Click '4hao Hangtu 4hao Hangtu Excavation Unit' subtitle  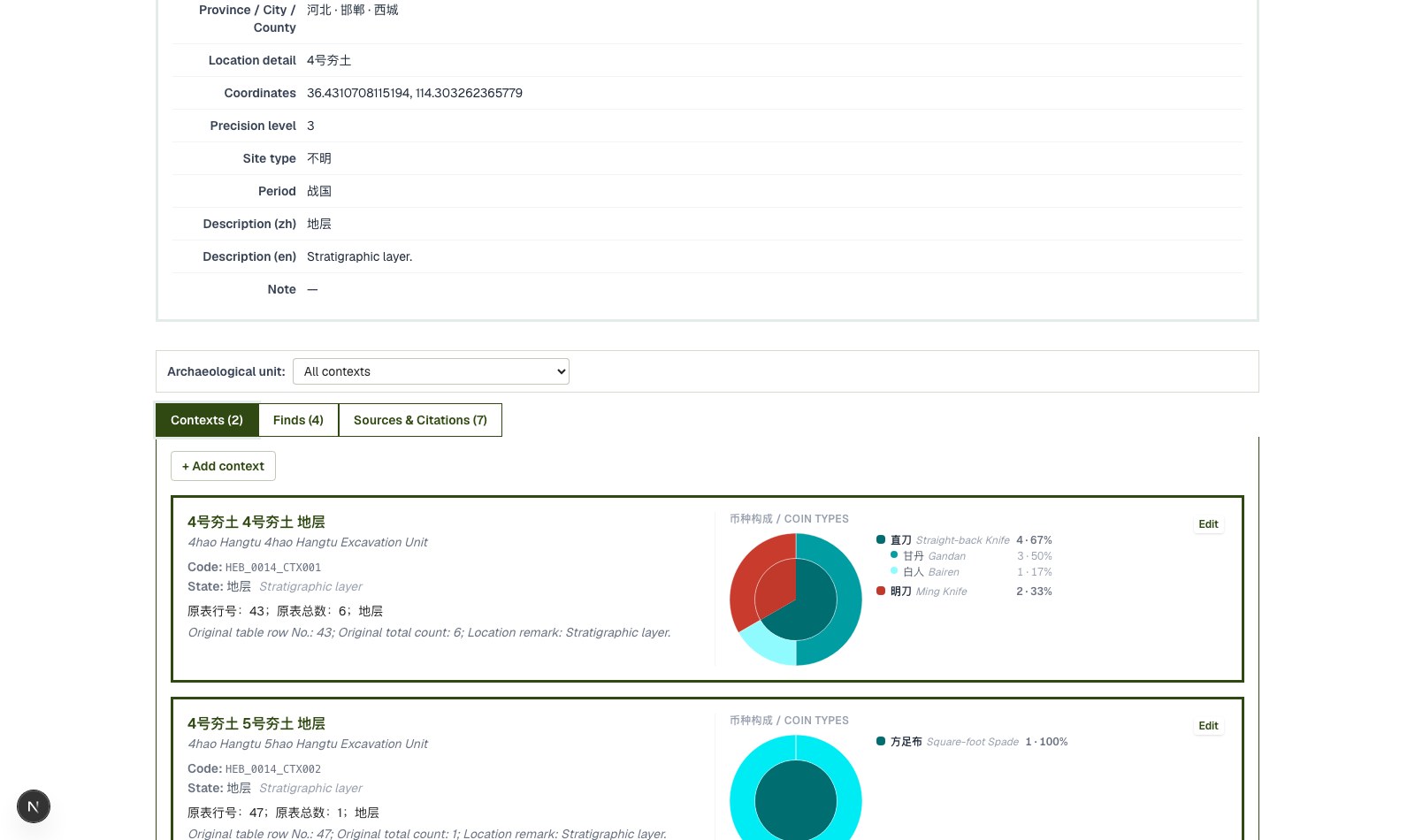pos(308,542)
